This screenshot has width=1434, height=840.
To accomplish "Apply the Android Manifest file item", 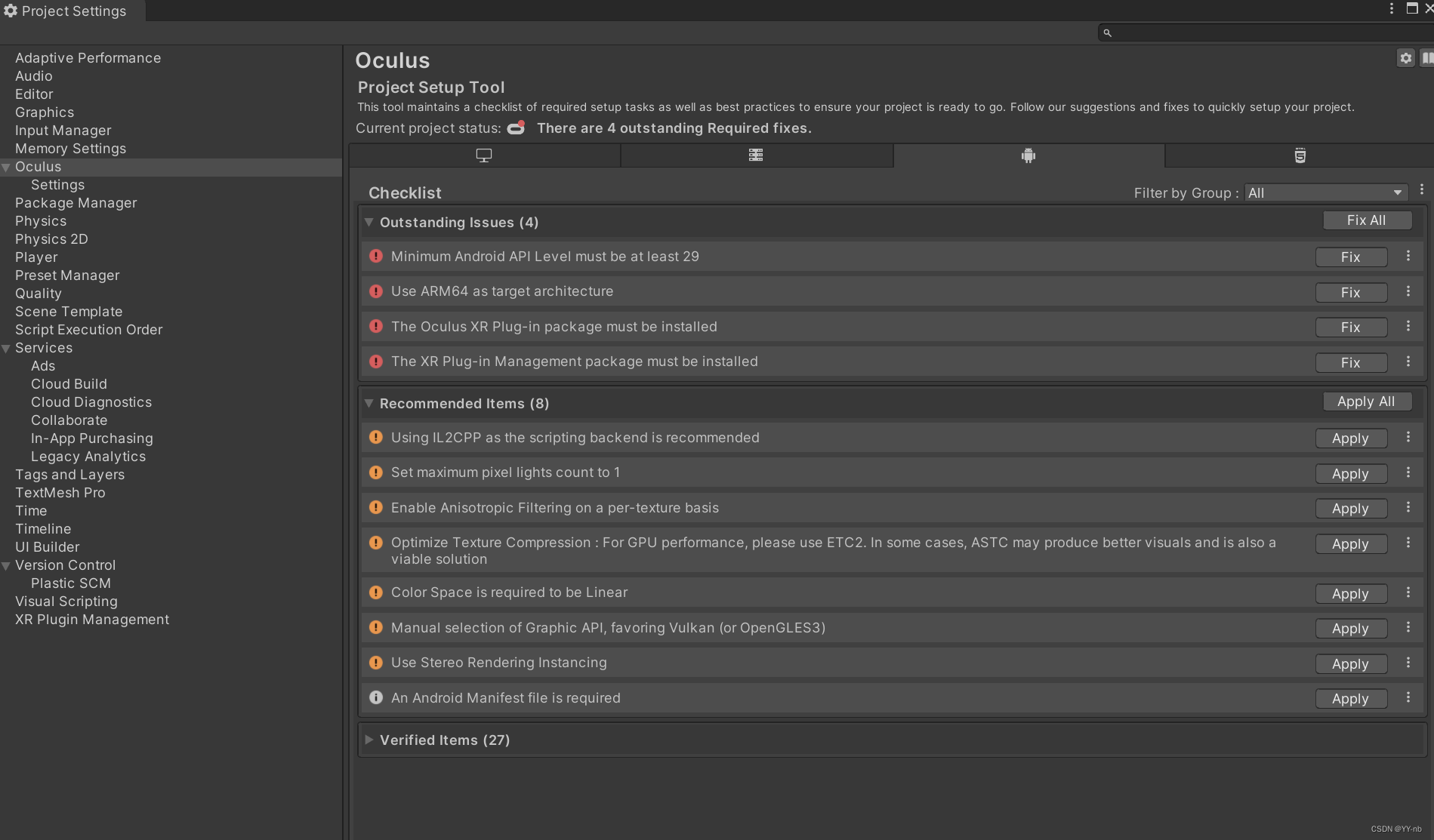I will 1351,699.
